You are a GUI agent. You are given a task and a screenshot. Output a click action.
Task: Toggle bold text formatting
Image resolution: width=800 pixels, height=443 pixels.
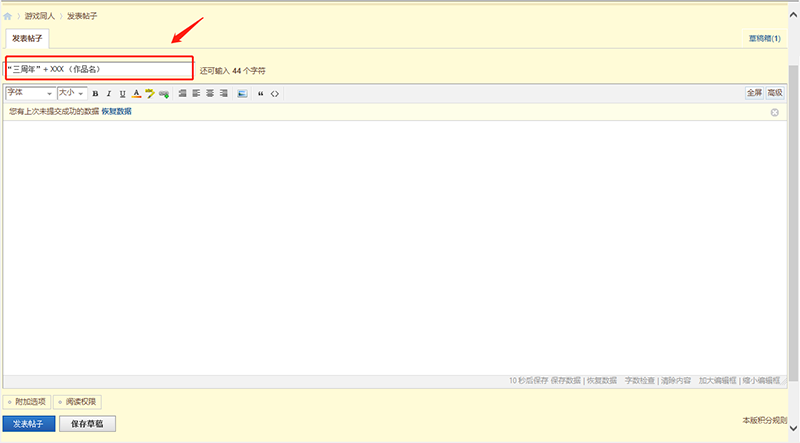[x=95, y=93]
